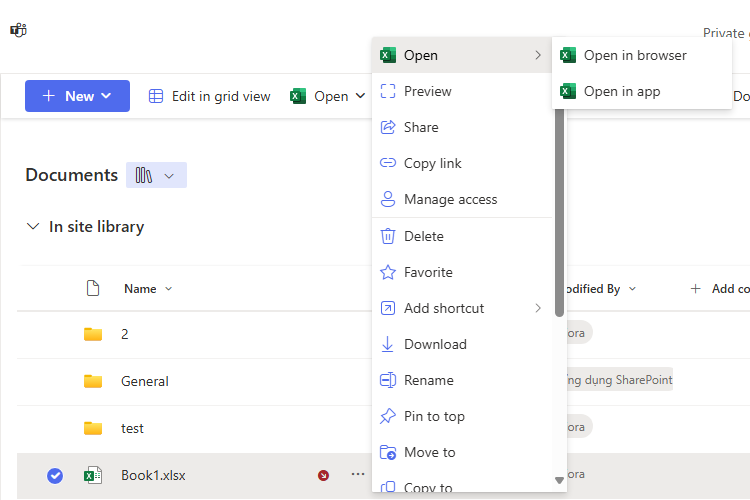750x500 pixels.
Task: Click the Documents library title
Action: tap(72, 175)
